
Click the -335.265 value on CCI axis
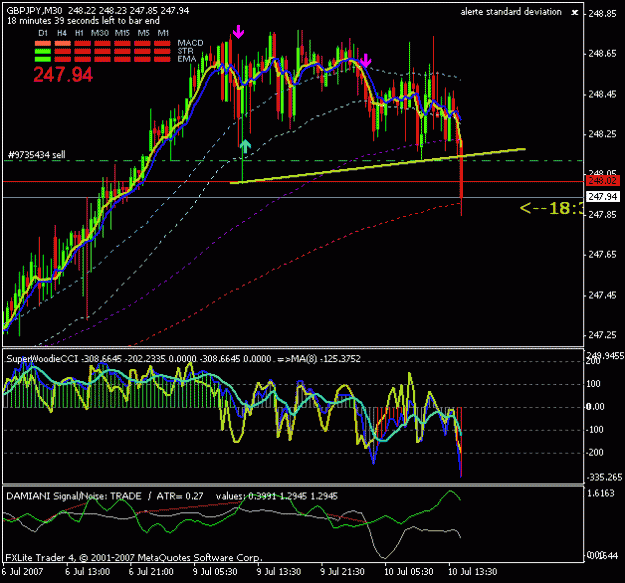click(604, 477)
